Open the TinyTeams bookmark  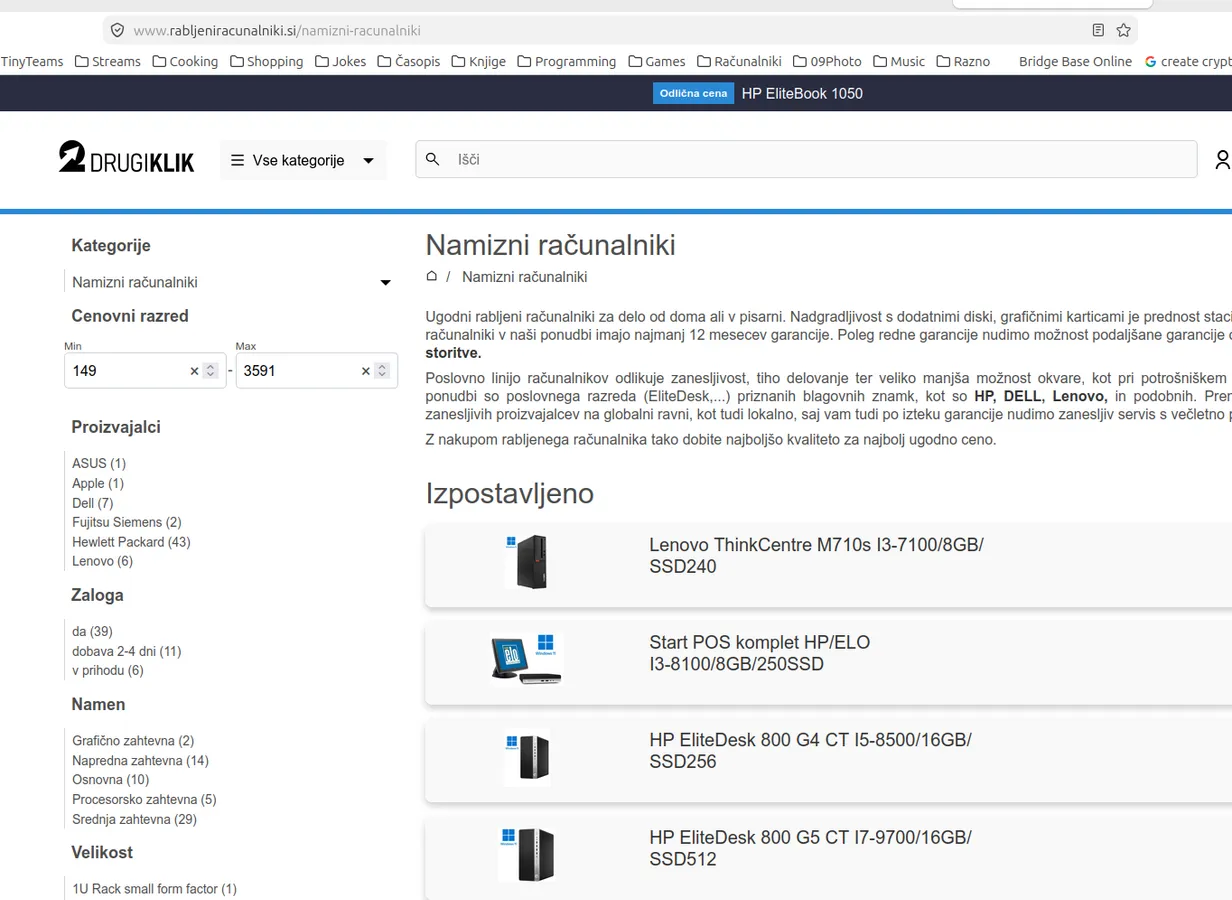[32, 61]
